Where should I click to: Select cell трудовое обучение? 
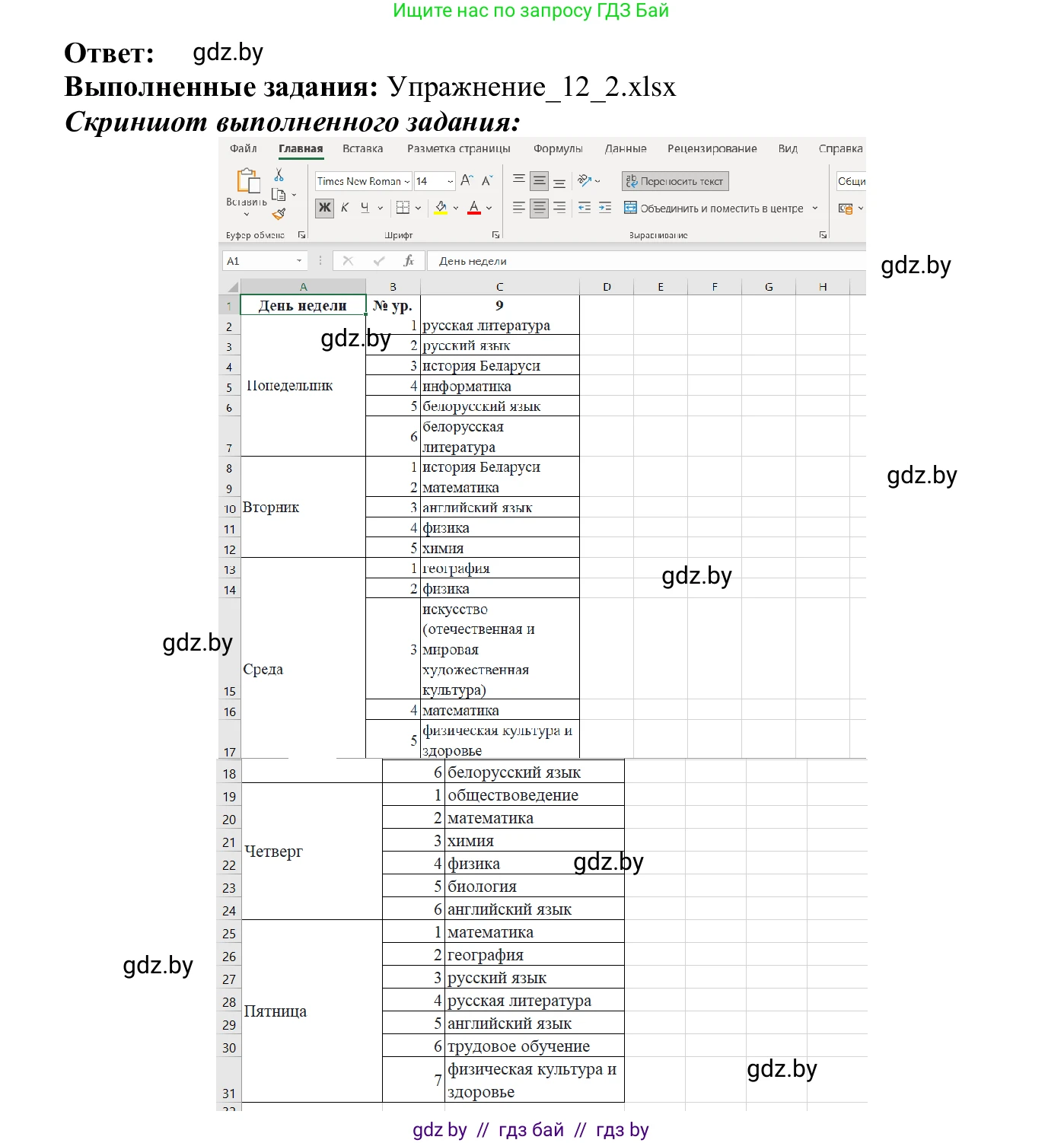tap(535, 1046)
